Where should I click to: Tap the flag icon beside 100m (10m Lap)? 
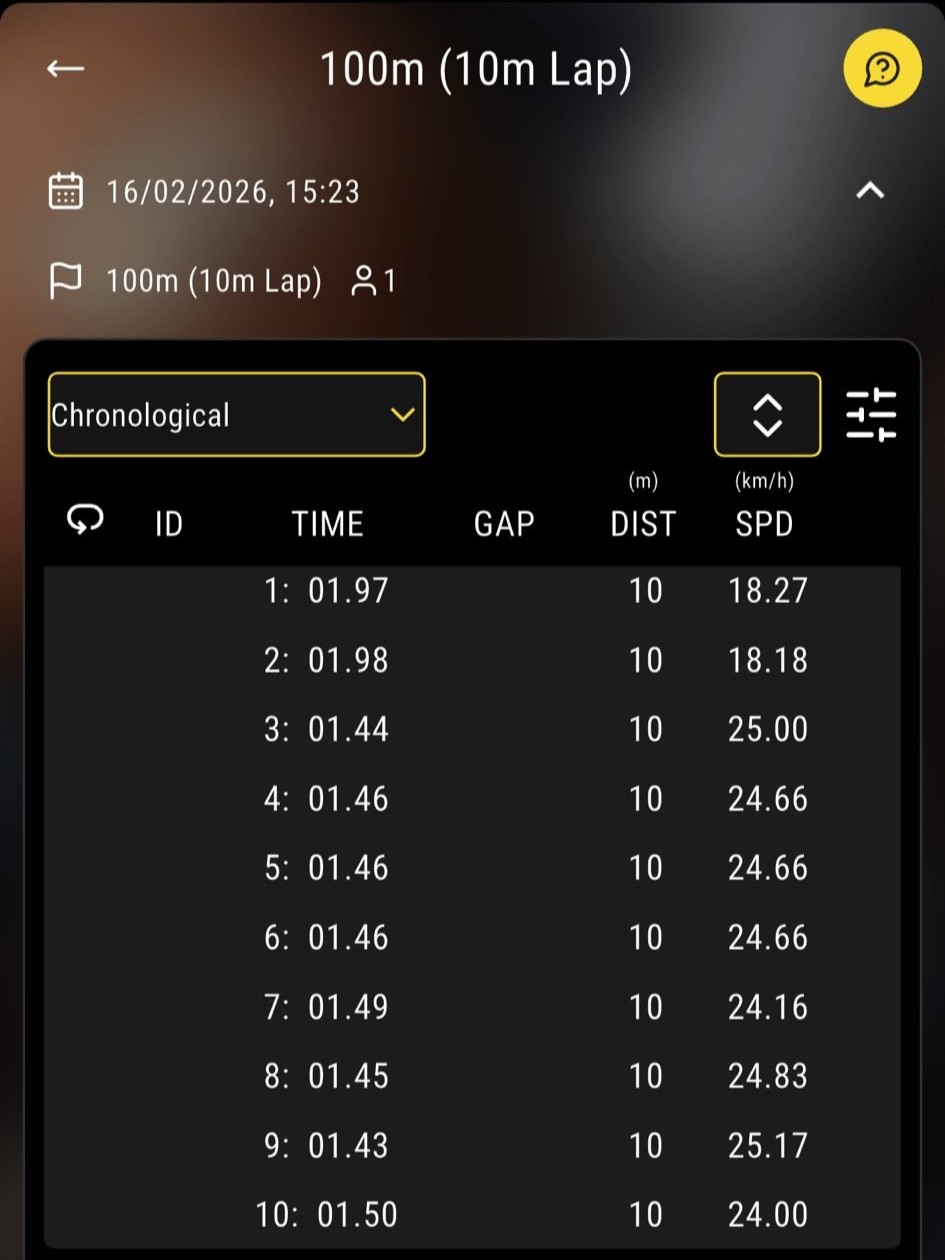click(x=66, y=281)
